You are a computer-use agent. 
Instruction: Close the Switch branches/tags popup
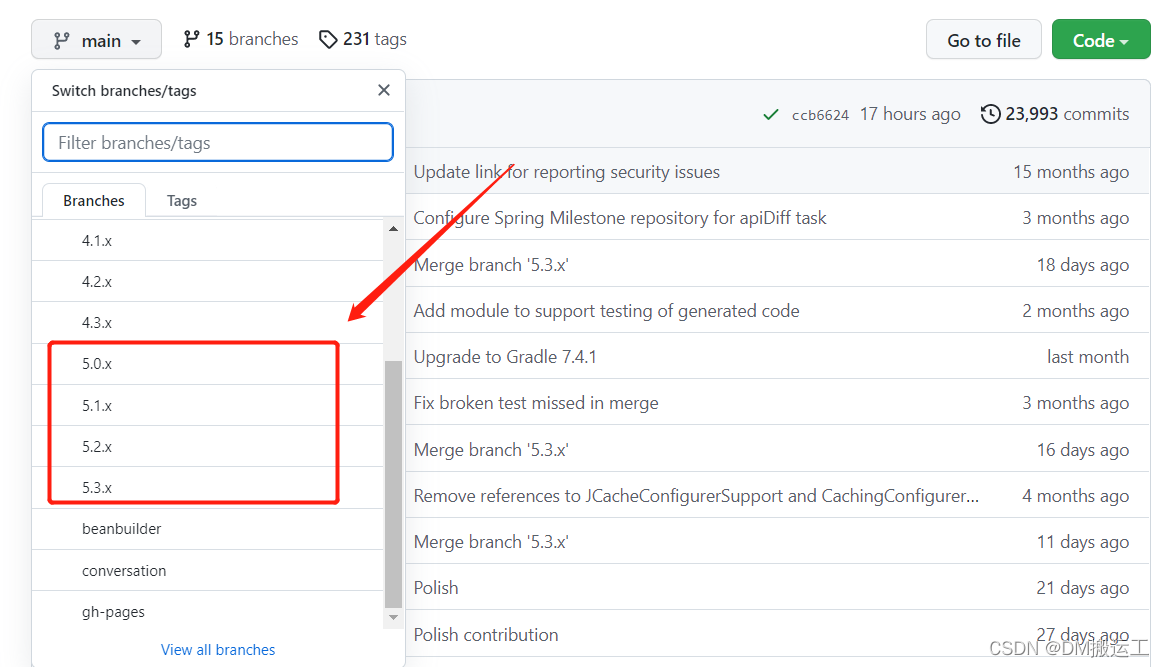pyautogui.click(x=384, y=90)
